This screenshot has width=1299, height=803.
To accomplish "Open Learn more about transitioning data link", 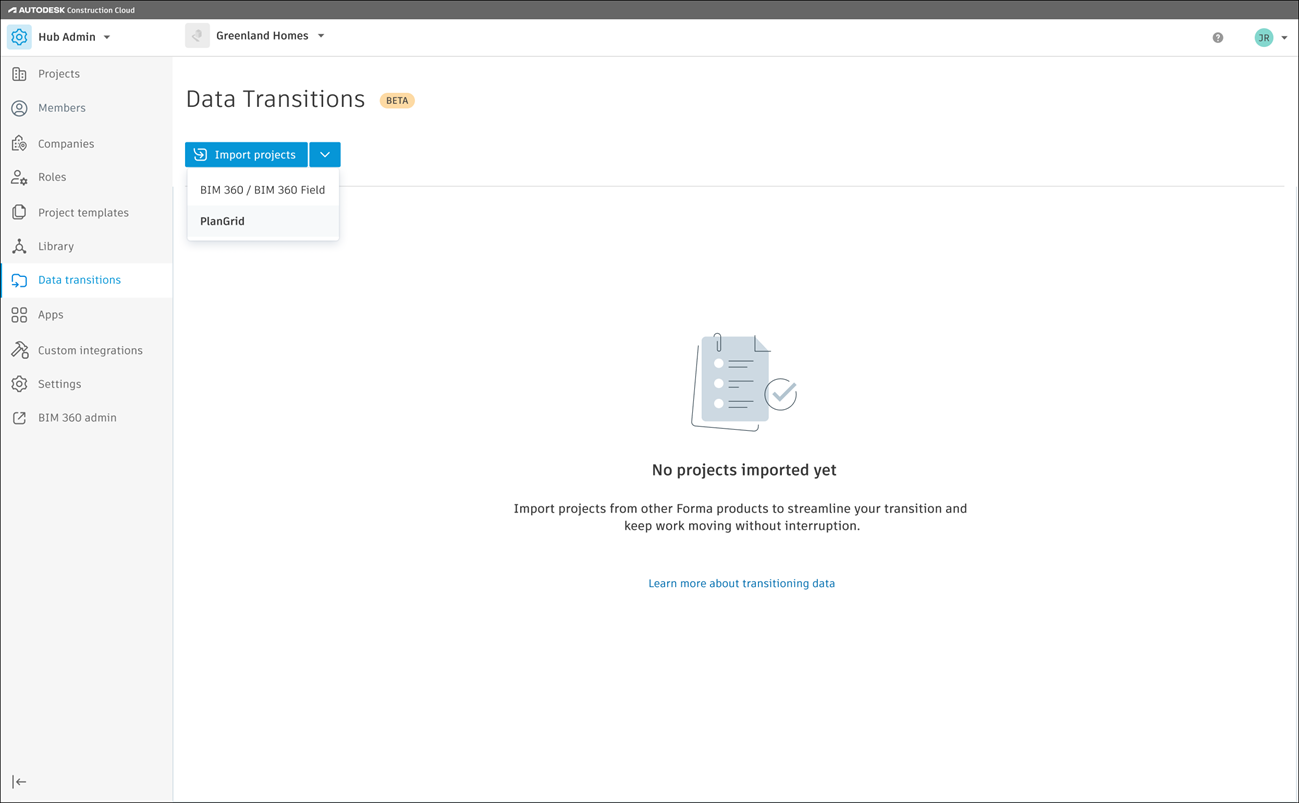I will tap(741, 583).
